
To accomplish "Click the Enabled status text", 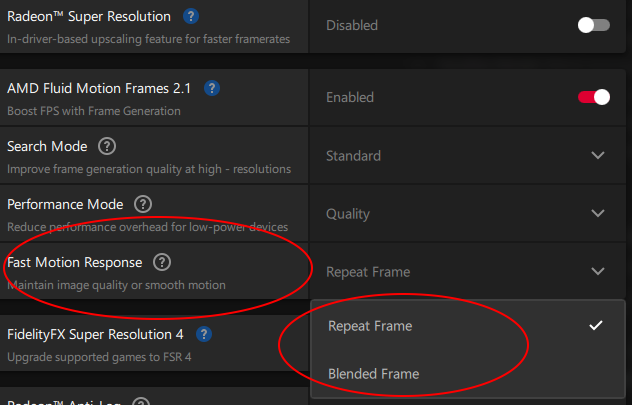I will (x=350, y=98).
